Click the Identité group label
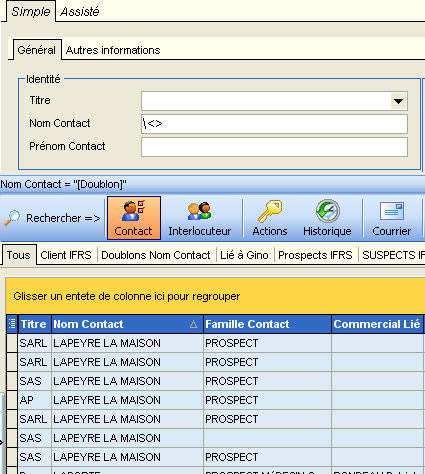The height and width of the screenshot is (474, 425). pyautogui.click(x=43, y=79)
